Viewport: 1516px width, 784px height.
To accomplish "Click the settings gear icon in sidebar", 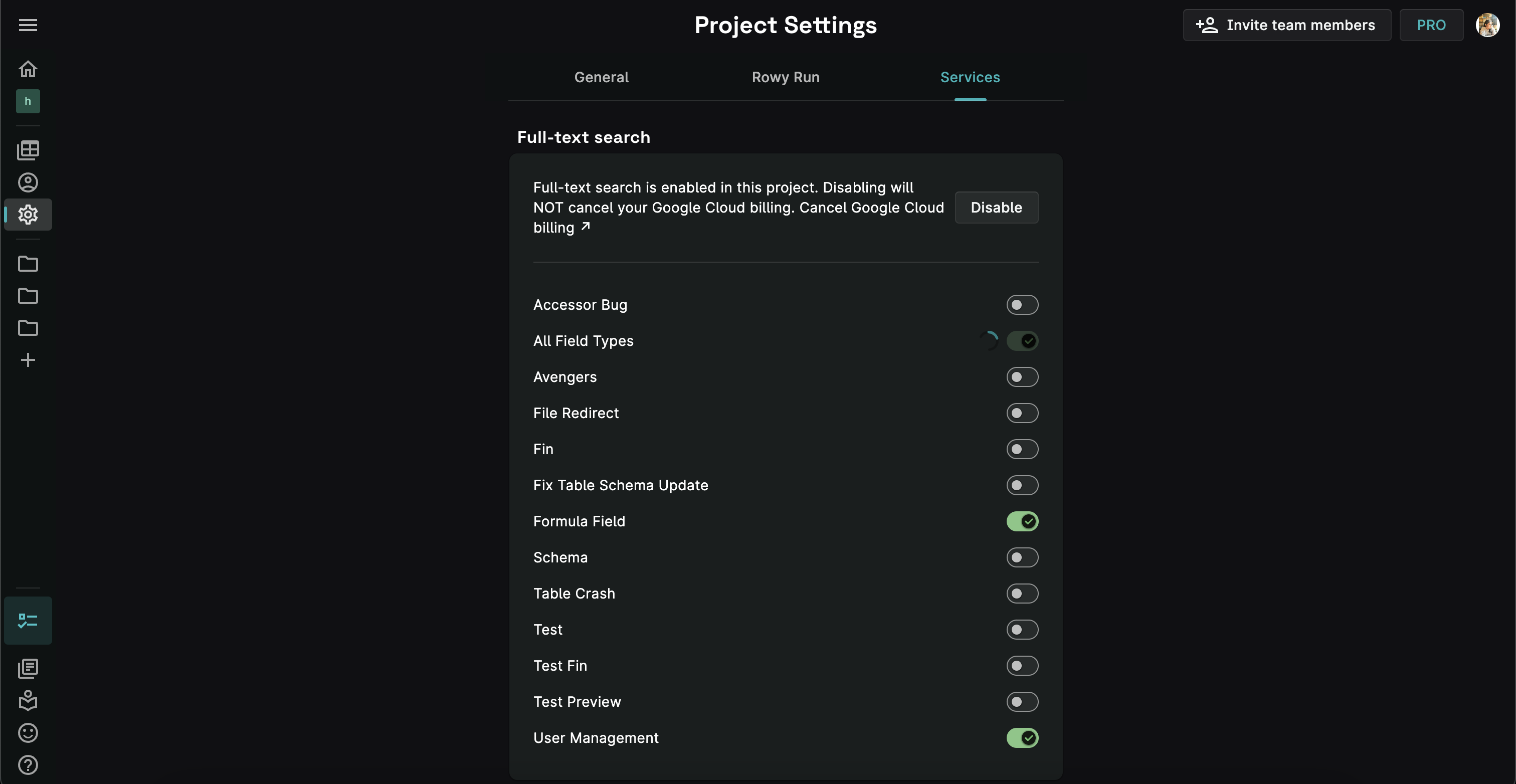I will pos(28,214).
